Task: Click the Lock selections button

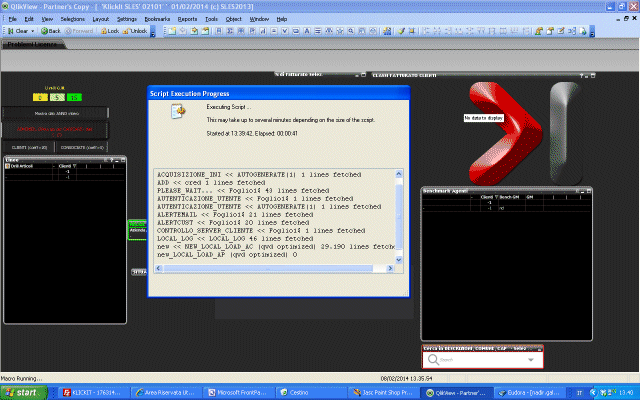Action: click(110, 31)
